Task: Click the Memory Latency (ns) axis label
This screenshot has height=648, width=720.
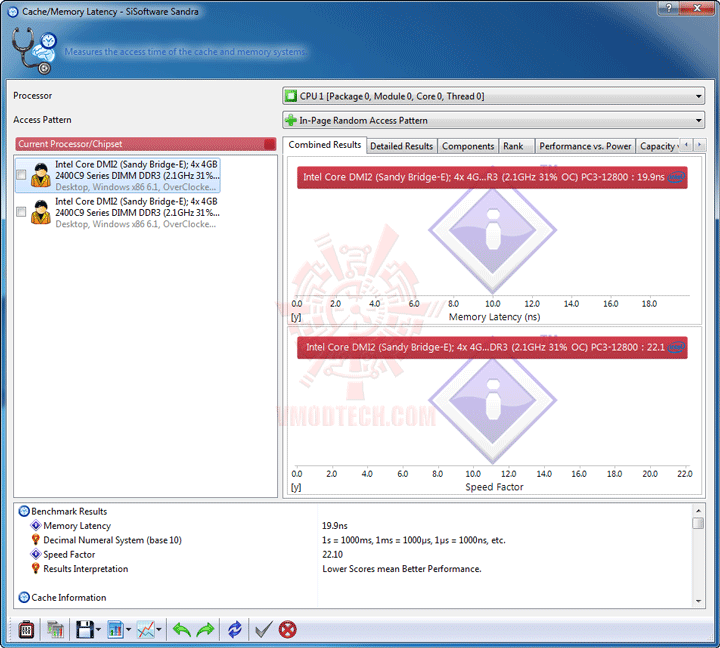Action: [x=495, y=317]
